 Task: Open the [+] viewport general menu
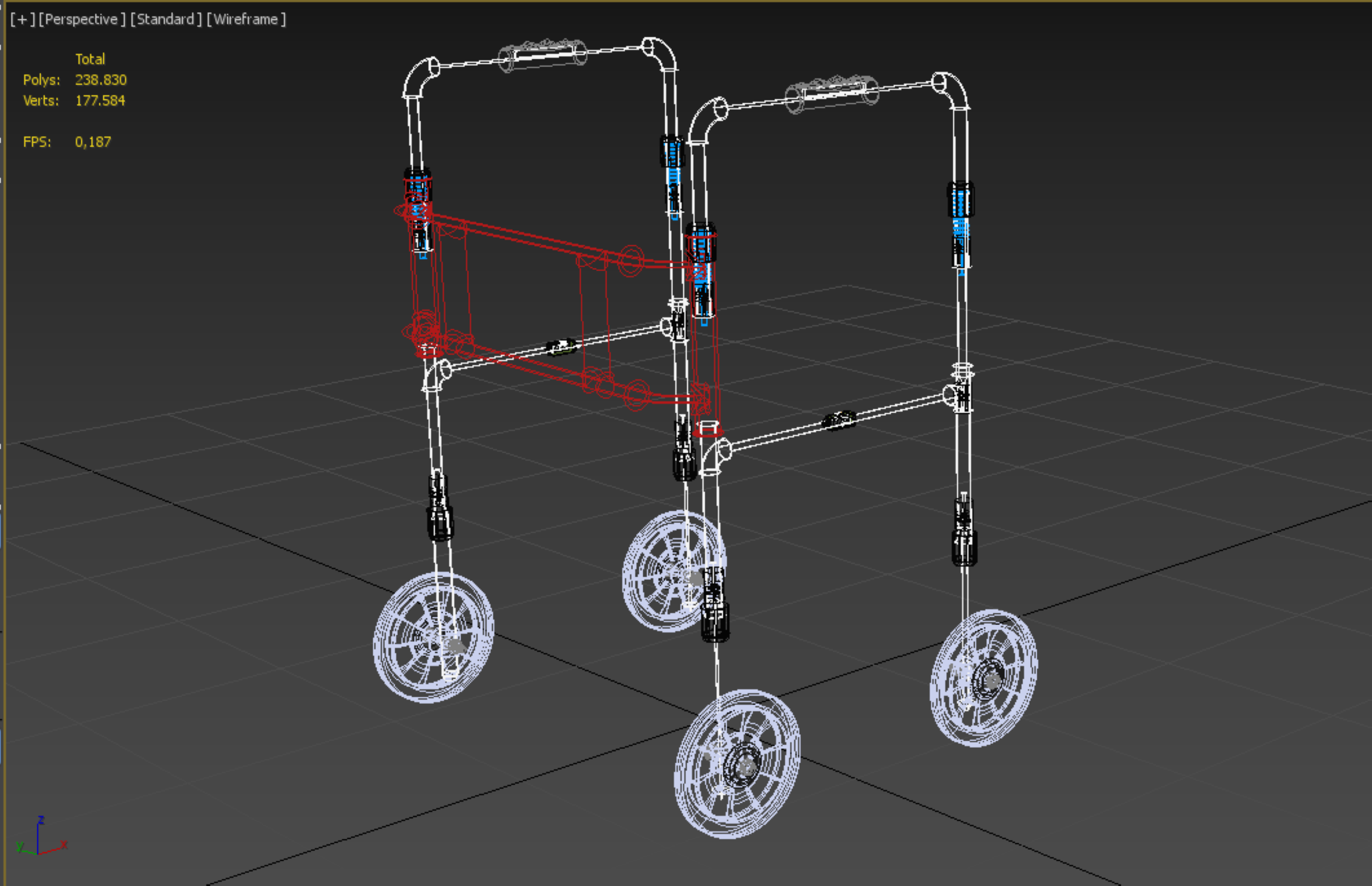tap(23, 20)
